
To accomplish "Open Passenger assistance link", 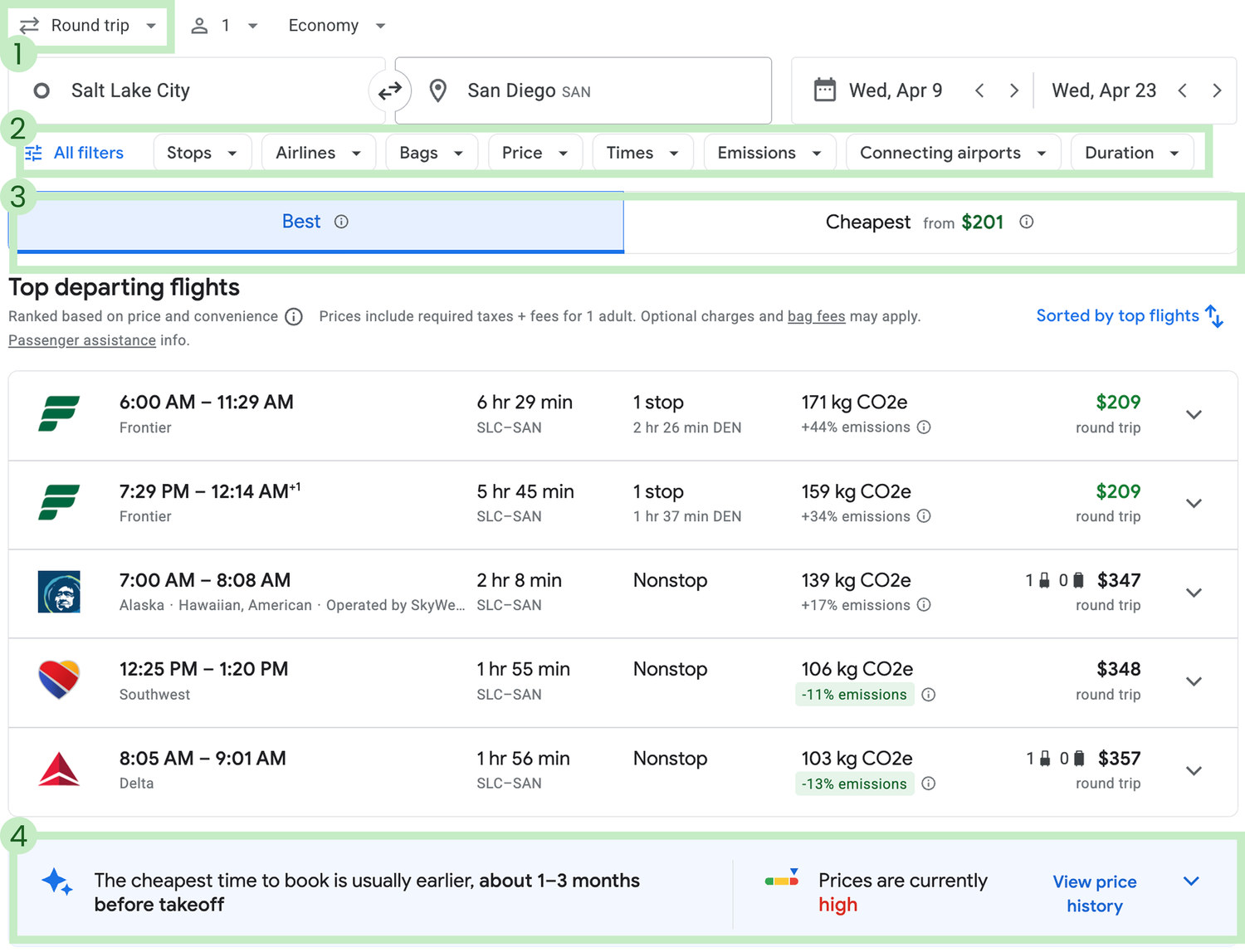I will point(82,340).
